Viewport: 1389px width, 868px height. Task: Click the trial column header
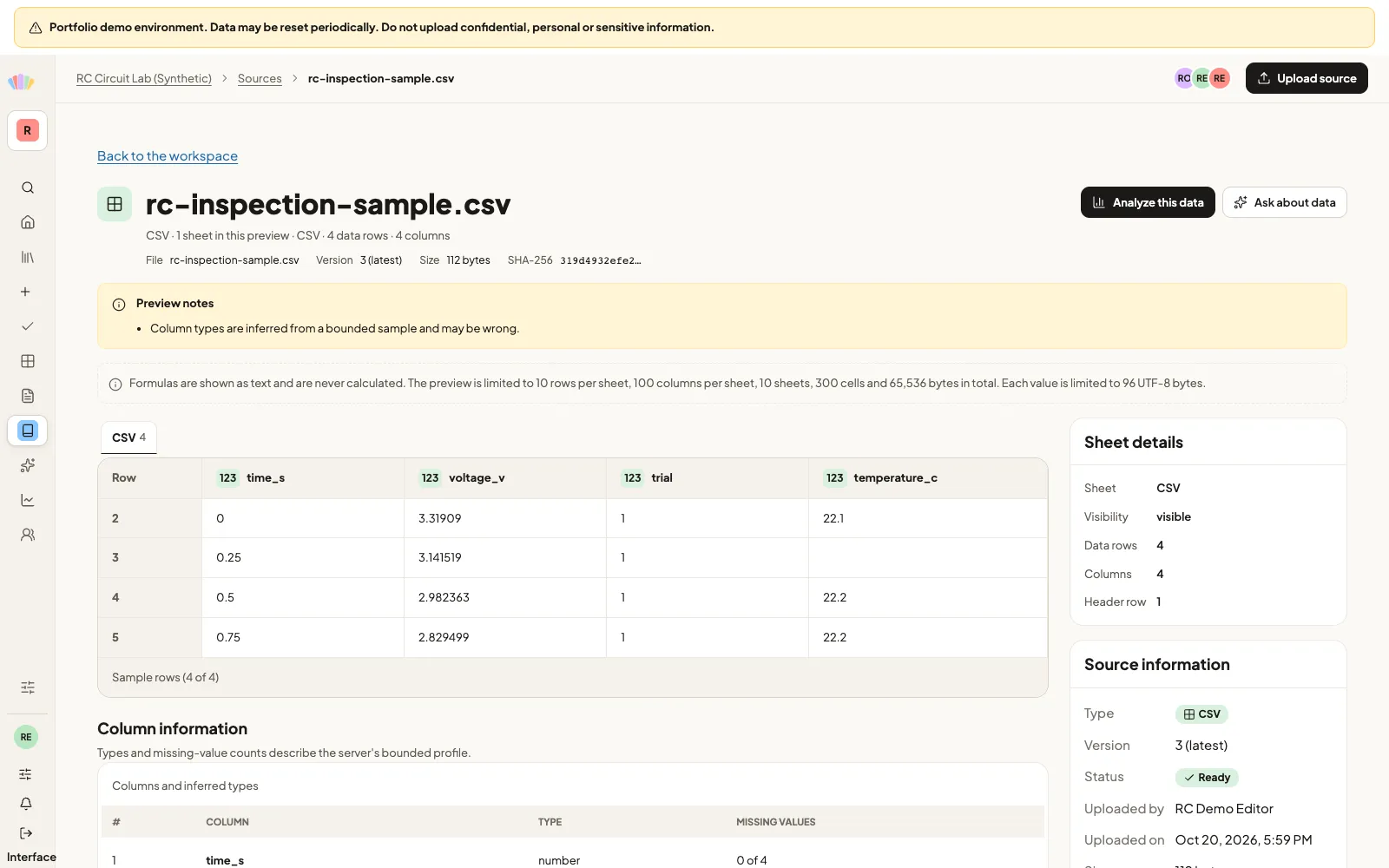(708, 478)
